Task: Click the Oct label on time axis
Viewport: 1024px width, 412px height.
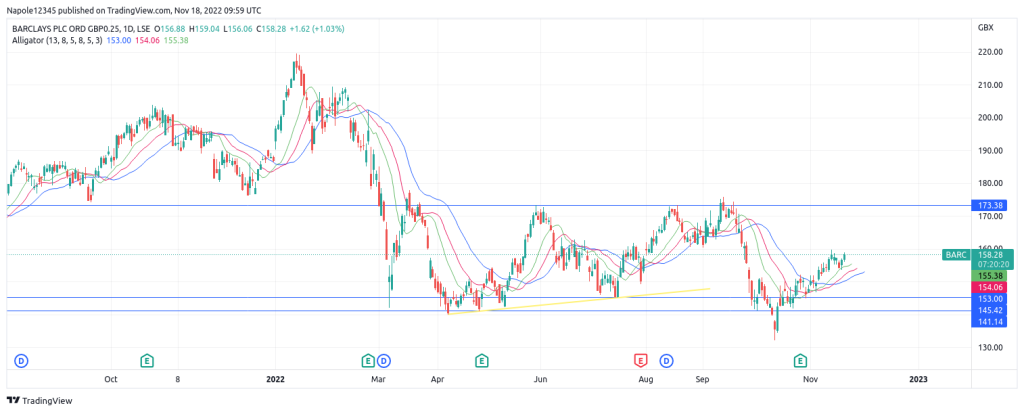Action: tap(110, 379)
